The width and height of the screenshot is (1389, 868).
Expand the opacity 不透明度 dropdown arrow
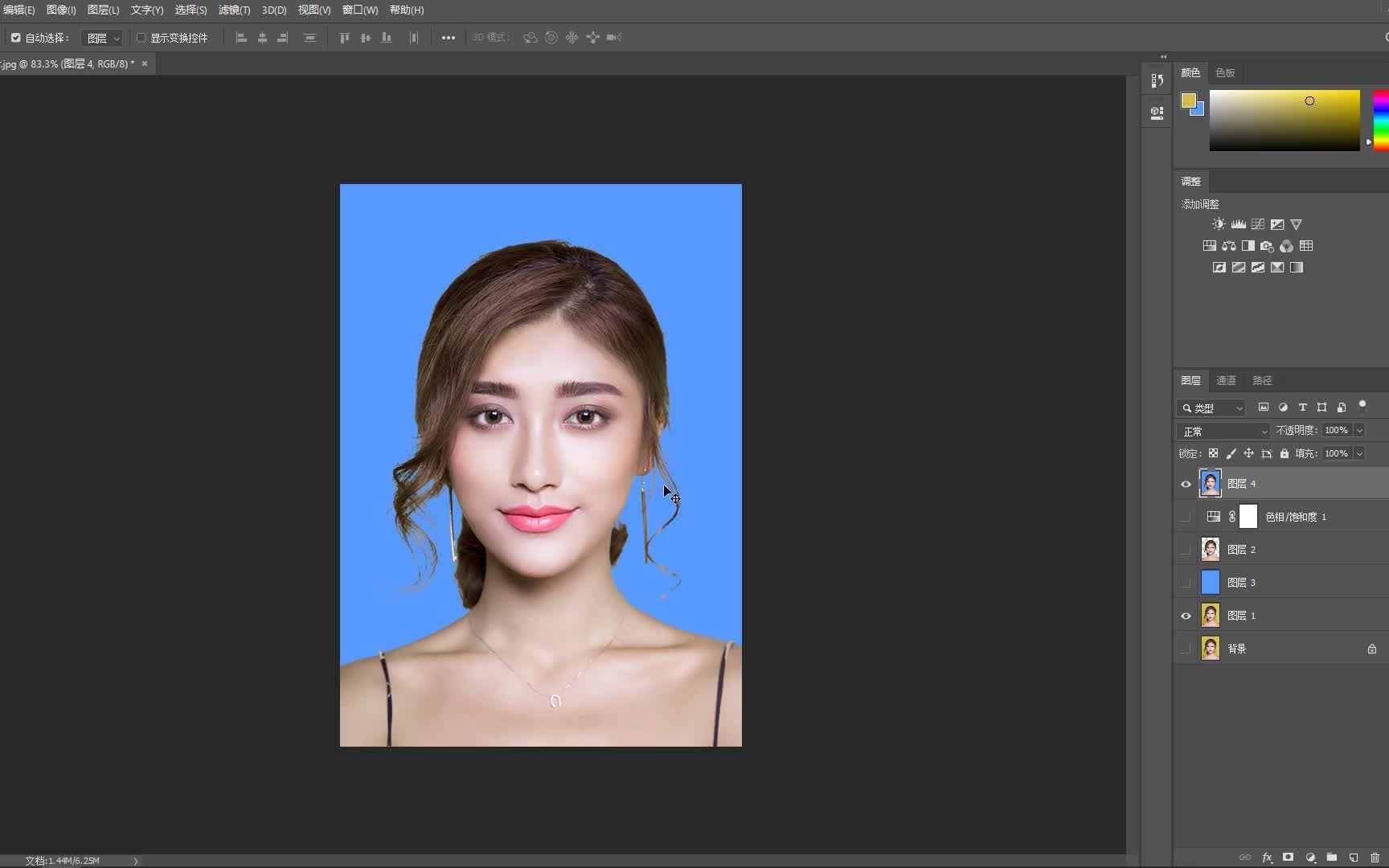(x=1359, y=431)
